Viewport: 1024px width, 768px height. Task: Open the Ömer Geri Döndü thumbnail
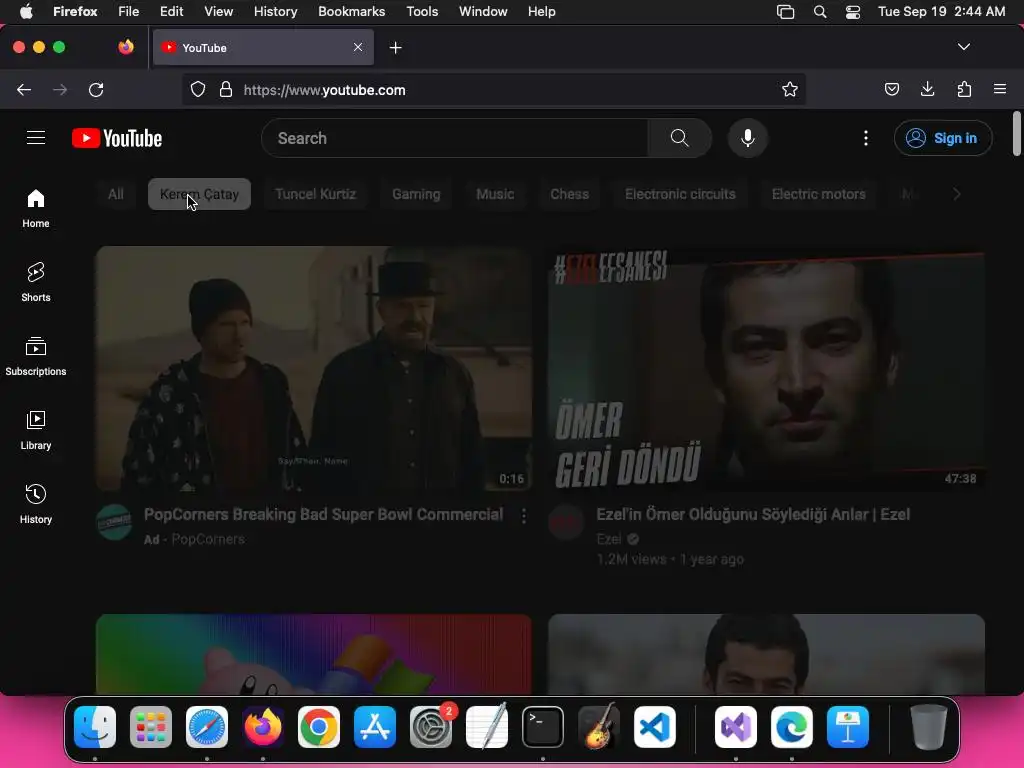click(766, 368)
